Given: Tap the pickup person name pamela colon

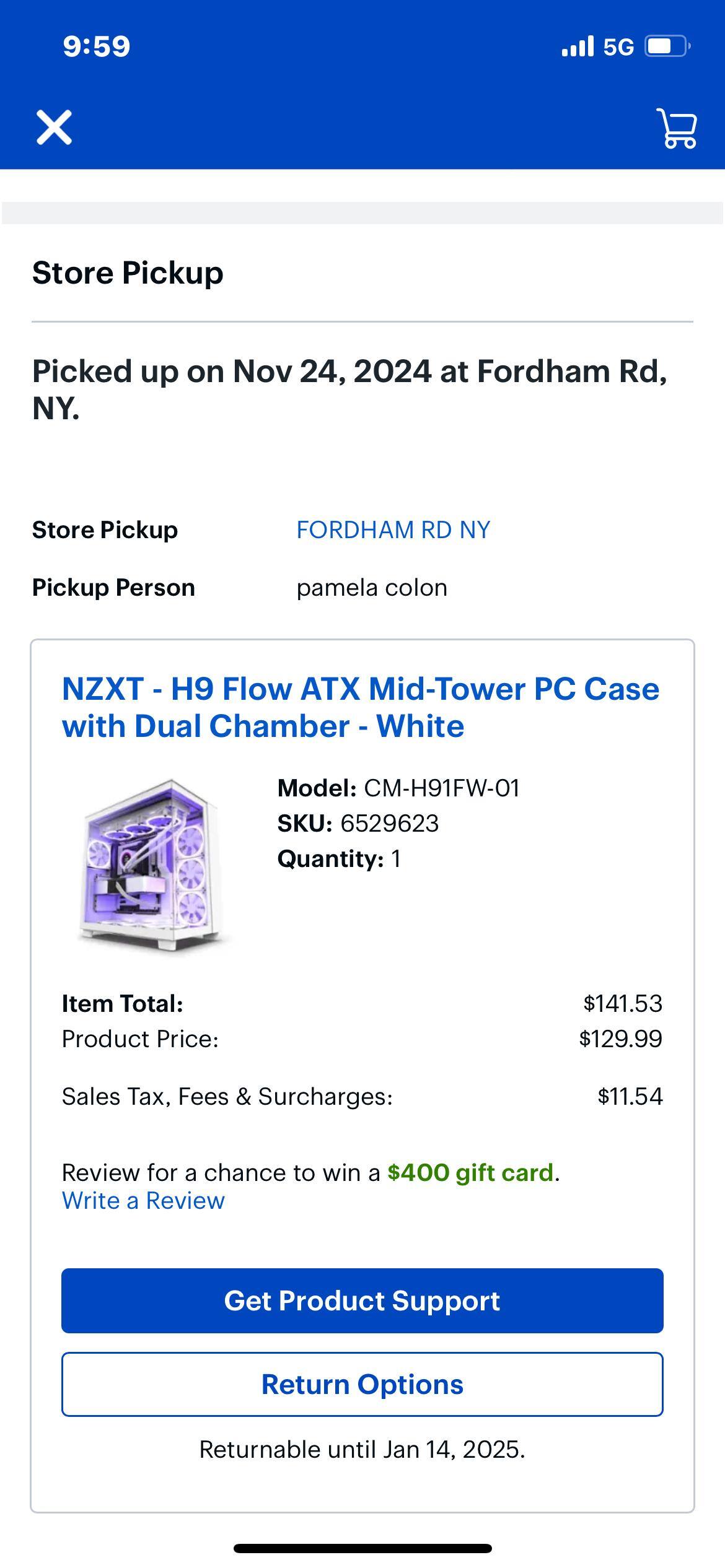Looking at the screenshot, I should click(372, 588).
